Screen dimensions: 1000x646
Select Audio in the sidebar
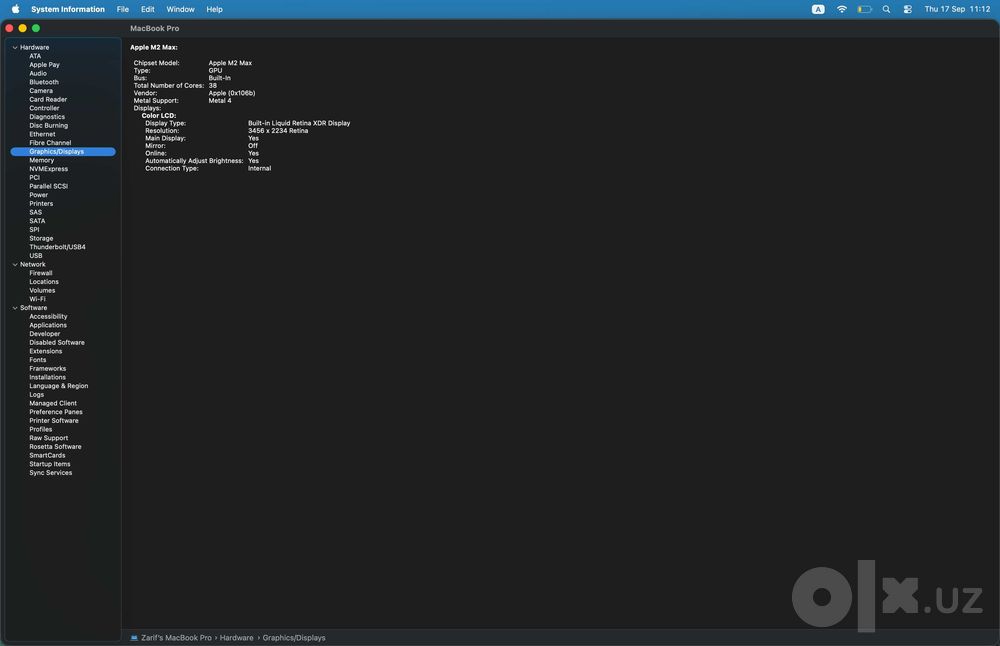(38, 73)
